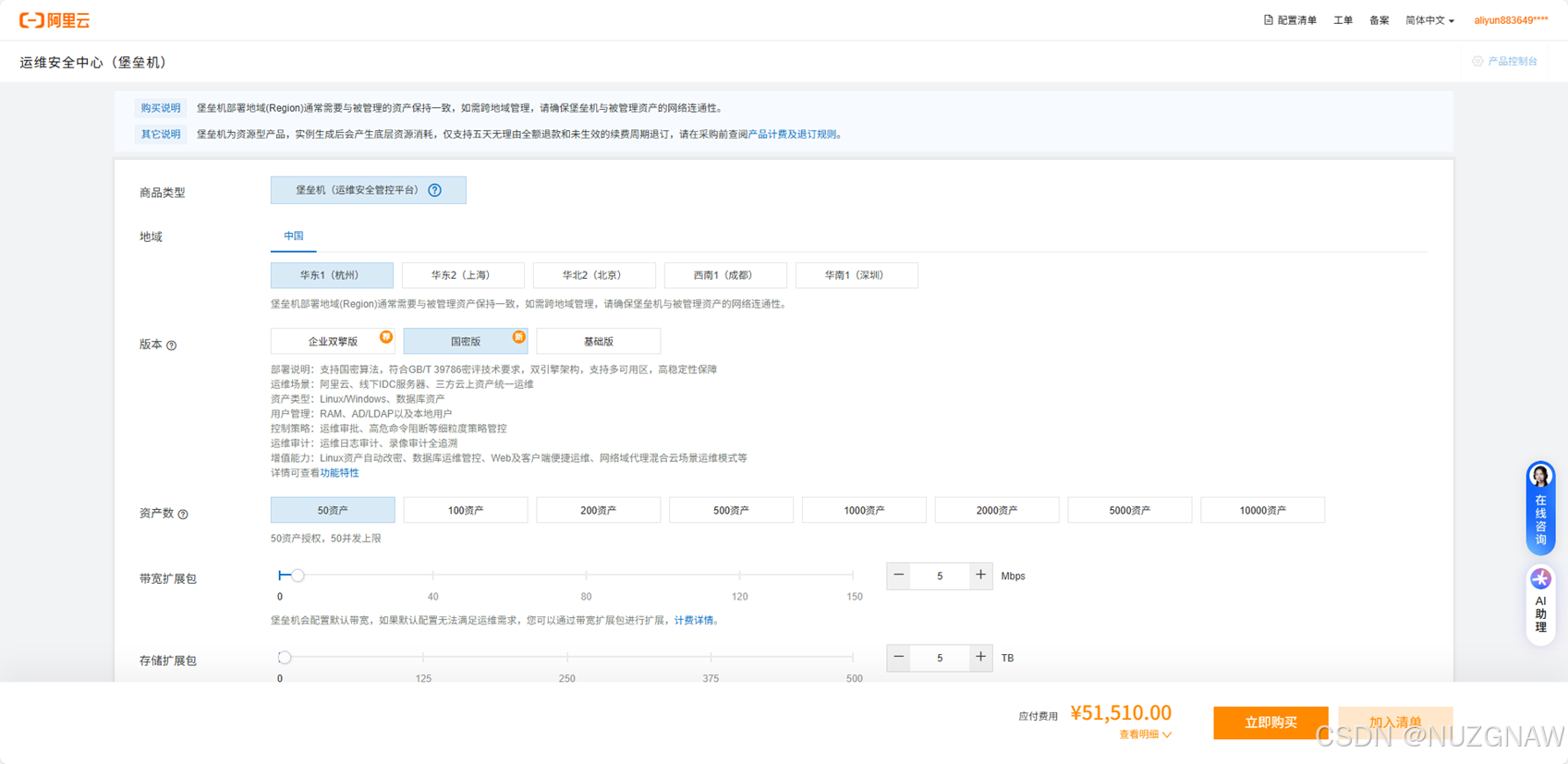This screenshot has width=1568, height=764.
Task: Open the 计费详情 billing details link
Action: pyautogui.click(x=694, y=621)
